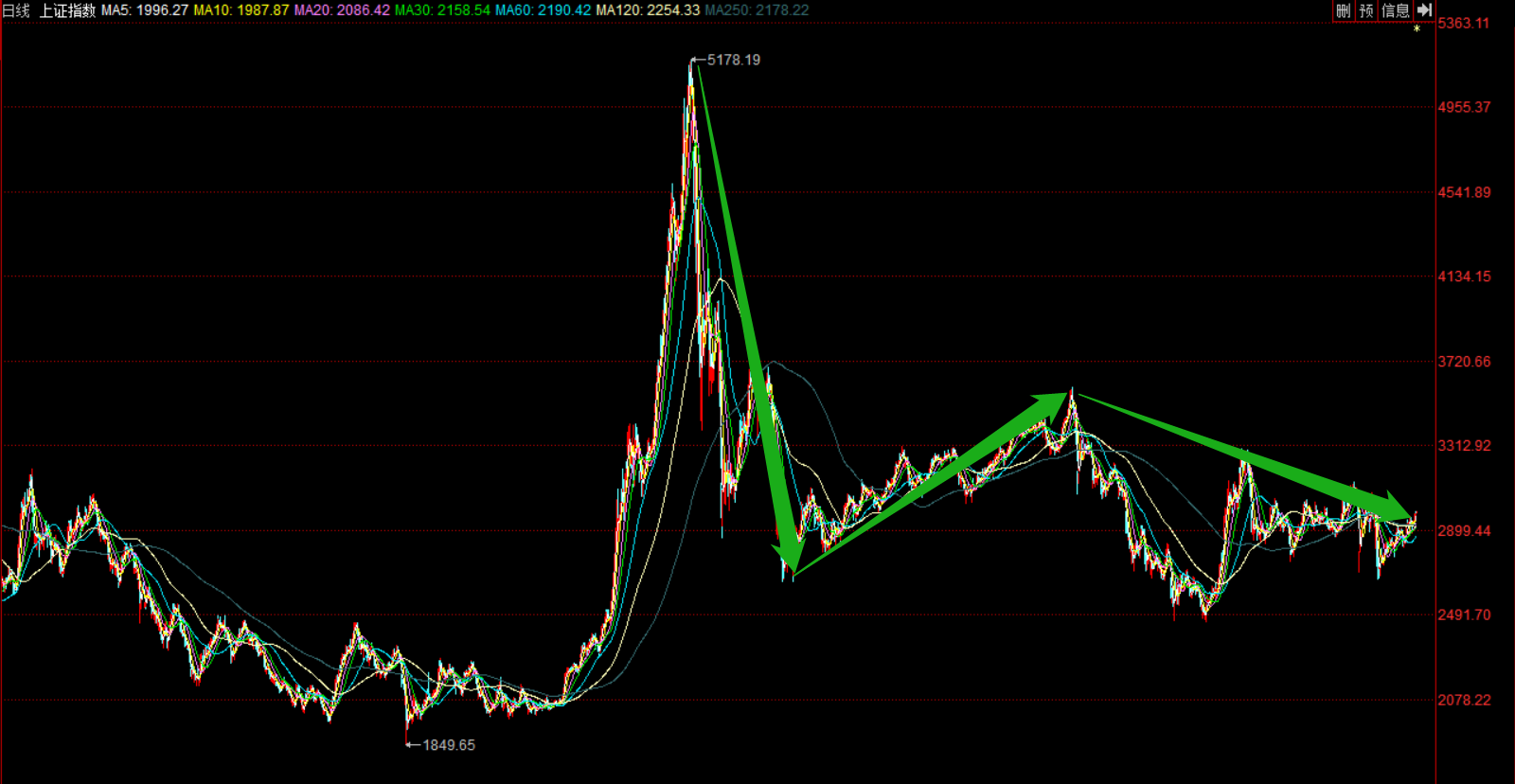Click the 4955.37 price axis value
The width and height of the screenshot is (1515, 784).
pos(1464,108)
